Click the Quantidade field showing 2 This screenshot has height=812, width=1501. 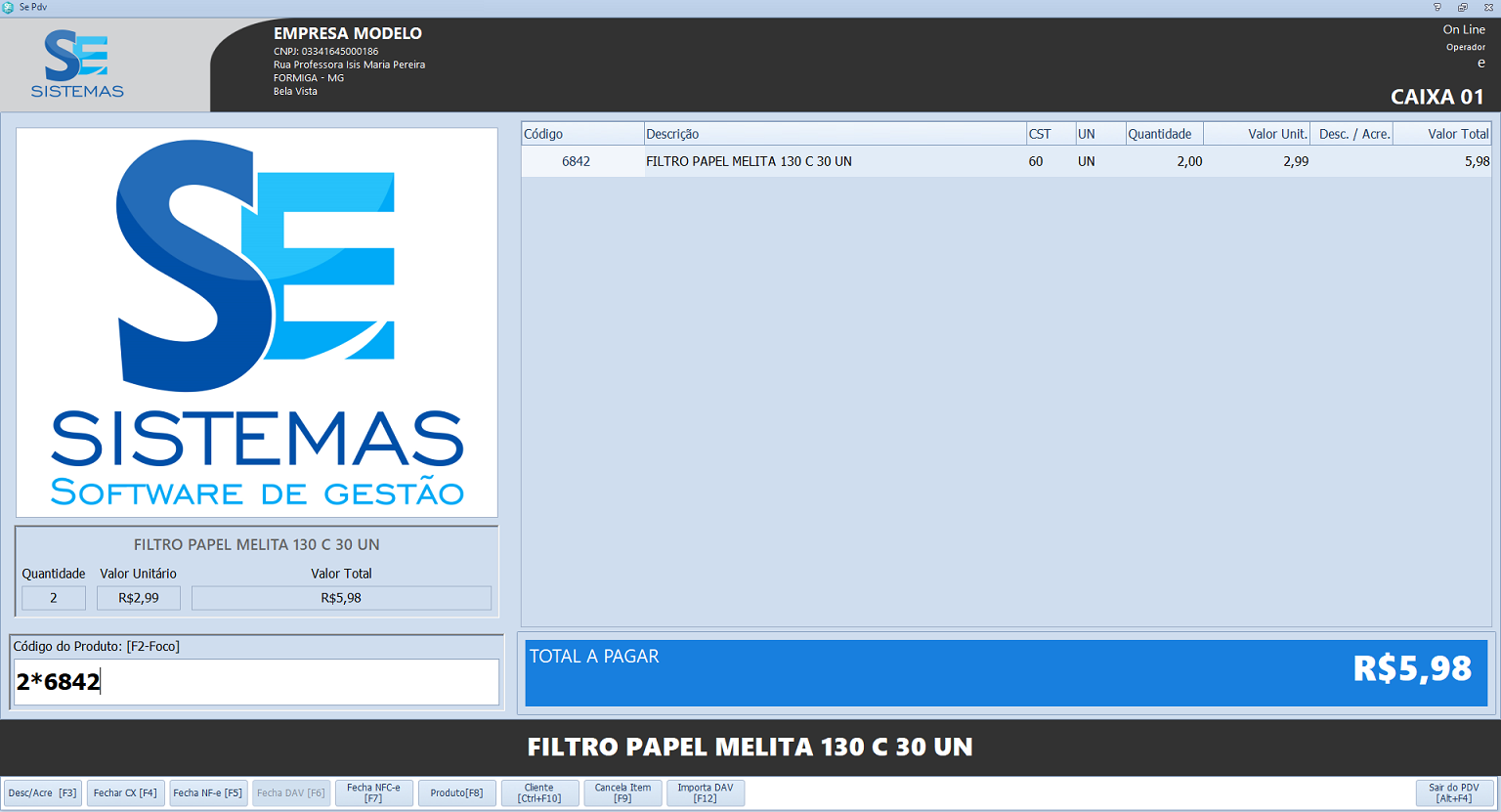click(54, 598)
